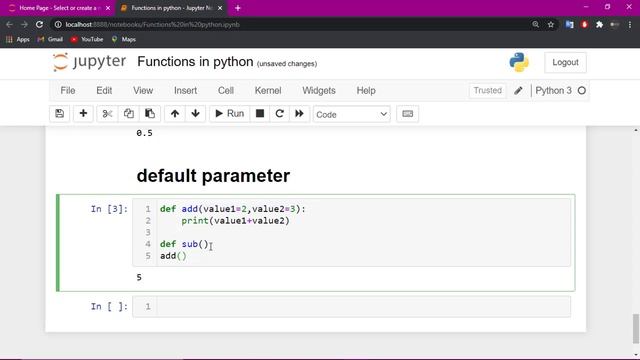Click the 'default parameter' heading
Image resolution: width=640 pixels, height=360 pixels.
click(213, 176)
